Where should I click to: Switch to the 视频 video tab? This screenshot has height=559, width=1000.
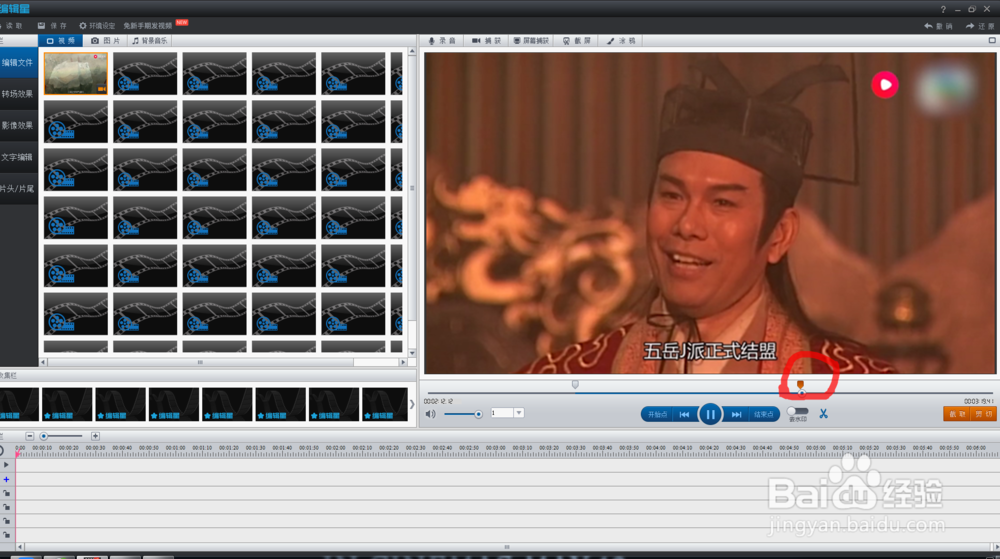coord(61,40)
